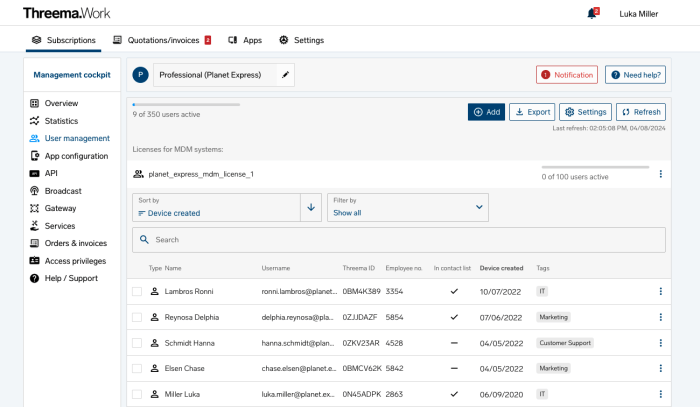Switch to the Apps tab
The width and height of the screenshot is (700, 407).
245,40
